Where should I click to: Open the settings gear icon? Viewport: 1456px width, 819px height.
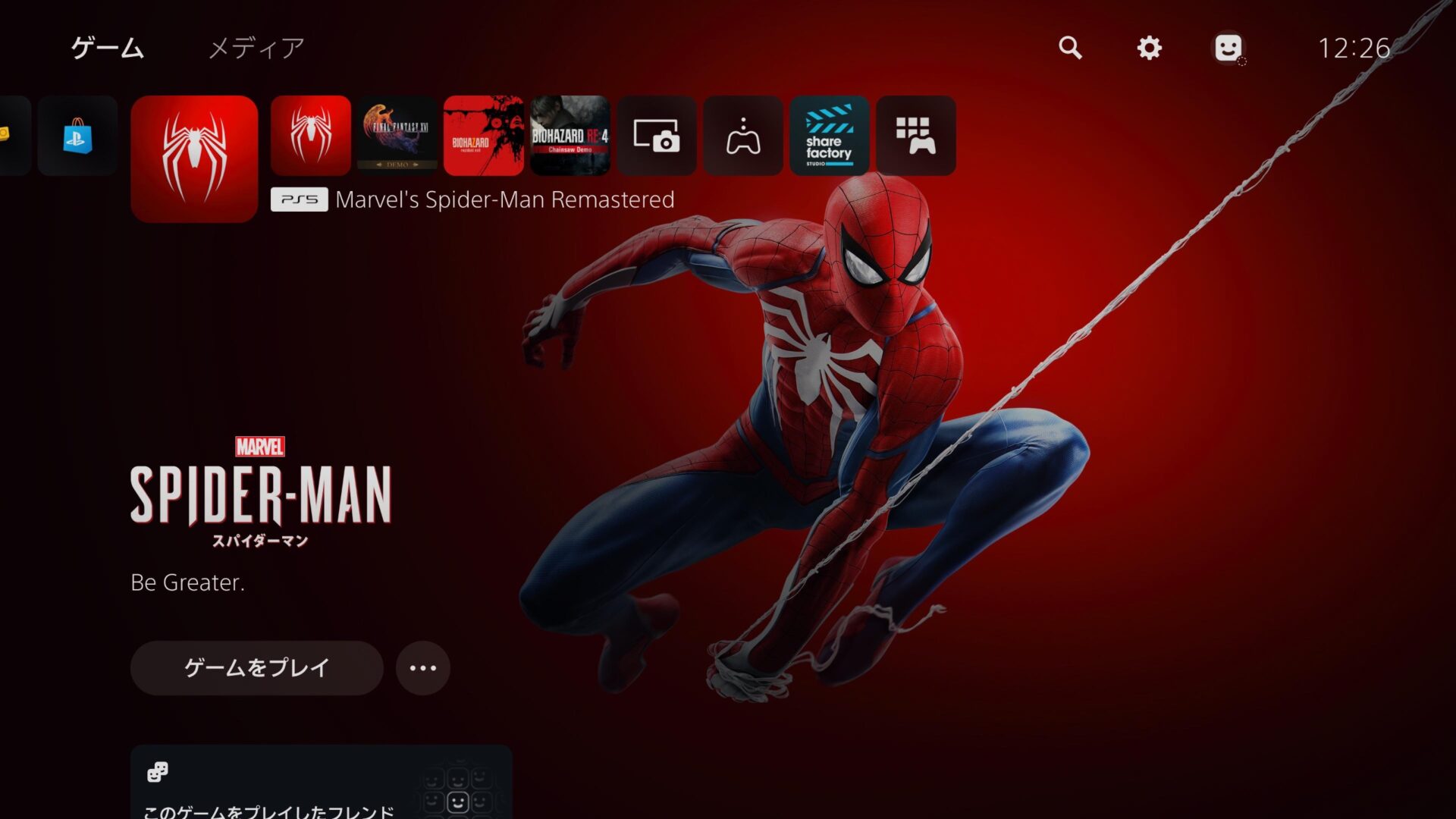click(1149, 48)
